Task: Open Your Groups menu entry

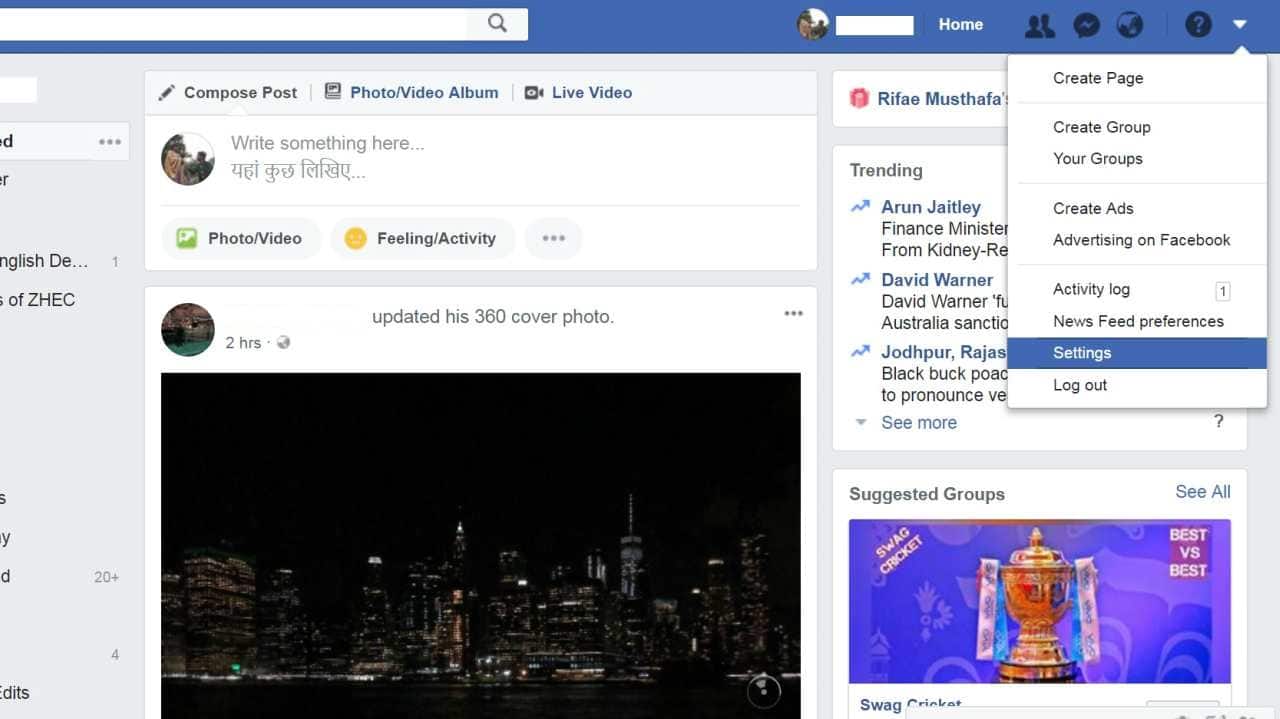Action: (x=1098, y=158)
